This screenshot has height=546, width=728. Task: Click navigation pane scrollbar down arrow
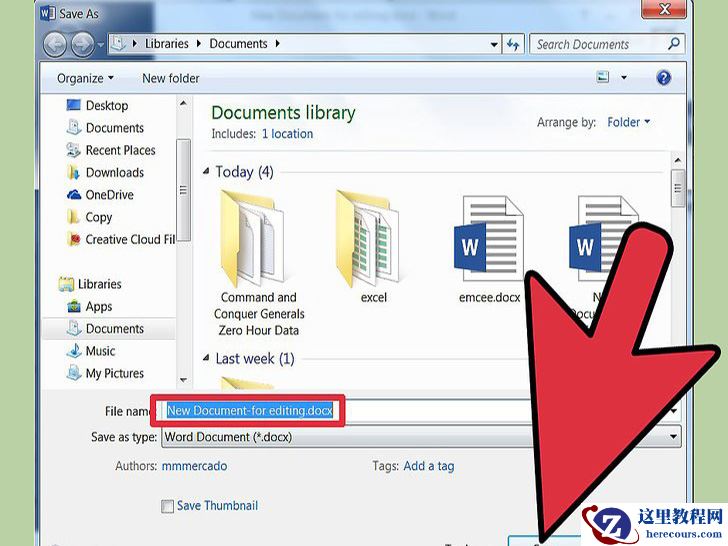[x=183, y=380]
